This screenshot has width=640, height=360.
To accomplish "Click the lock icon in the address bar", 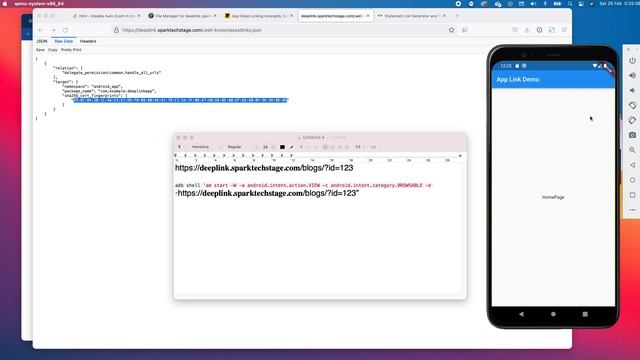I will click(116, 30).
